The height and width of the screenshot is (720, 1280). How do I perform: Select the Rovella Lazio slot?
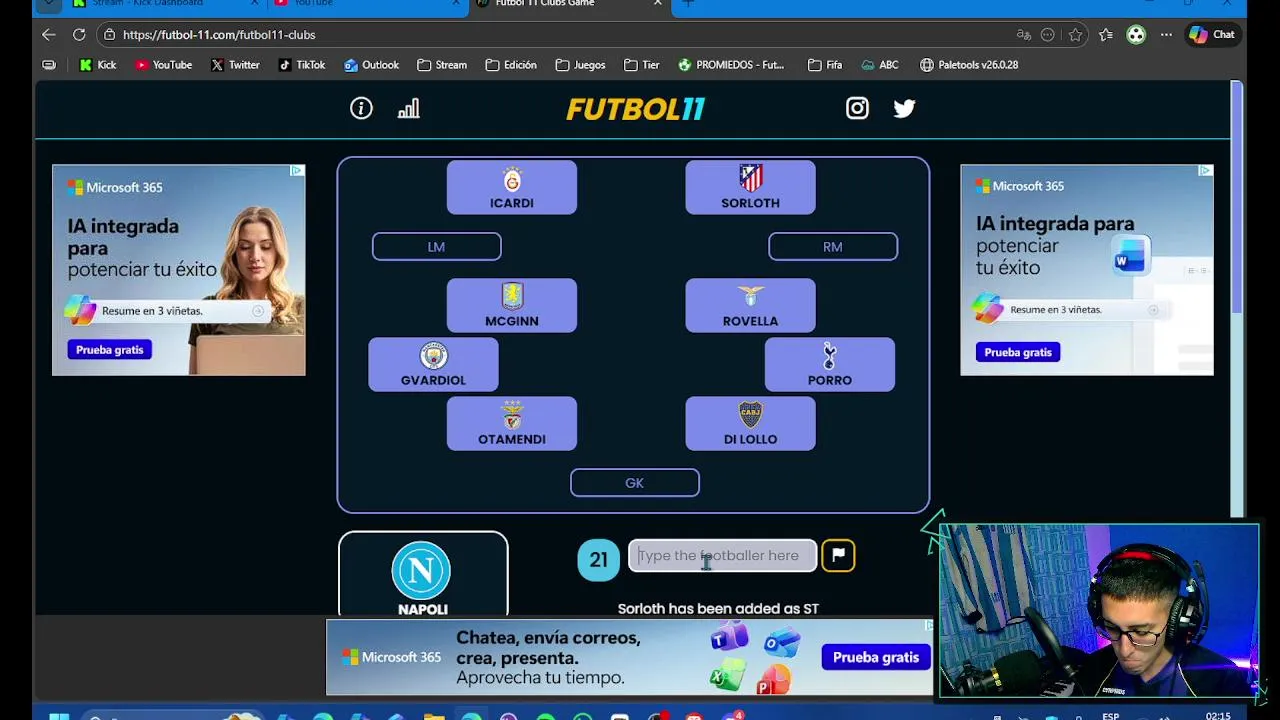pyautogui.click(x=750, y=305)
